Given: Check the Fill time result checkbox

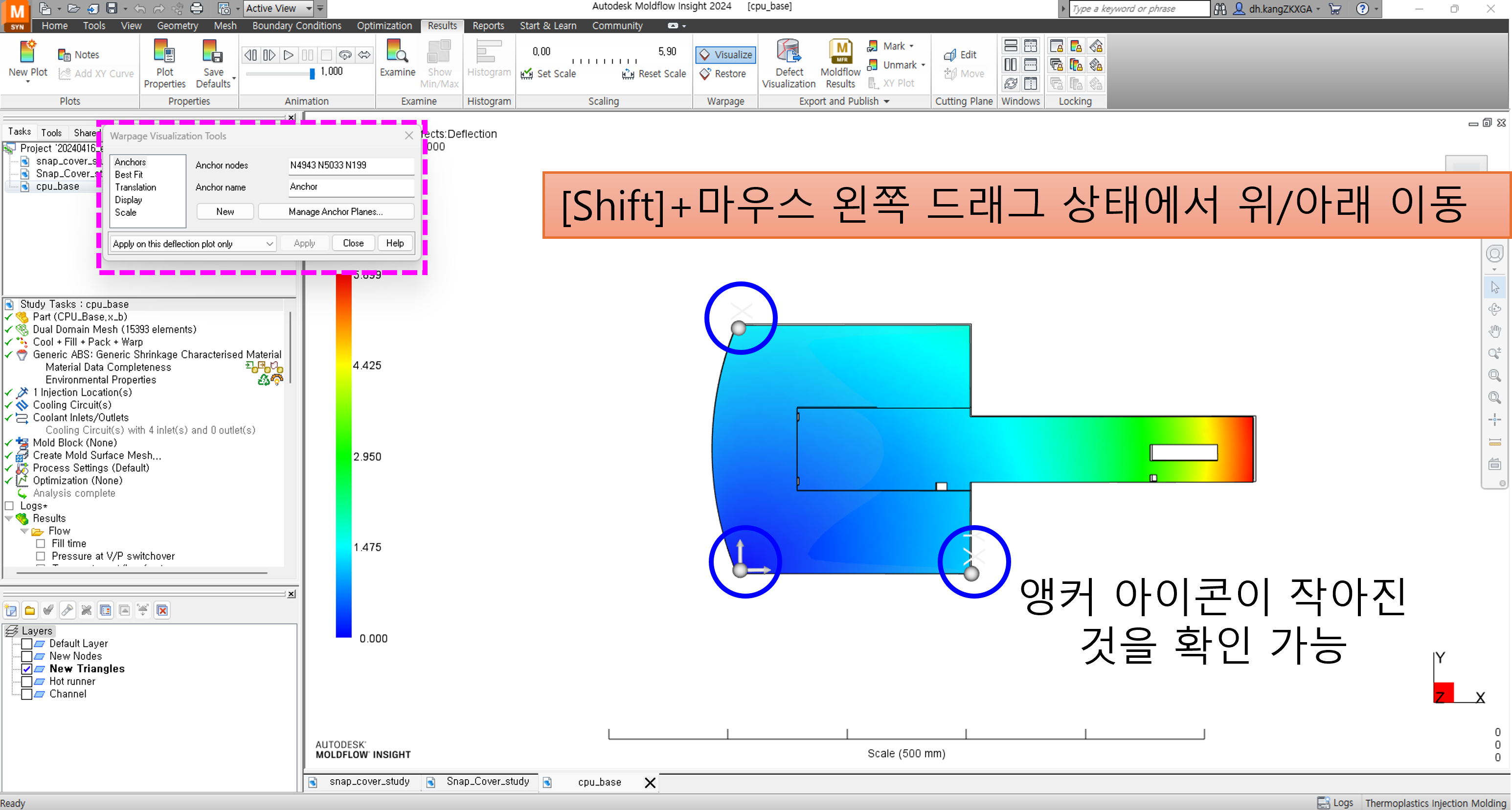Looking at the screenshot, I should click(41, 543).
